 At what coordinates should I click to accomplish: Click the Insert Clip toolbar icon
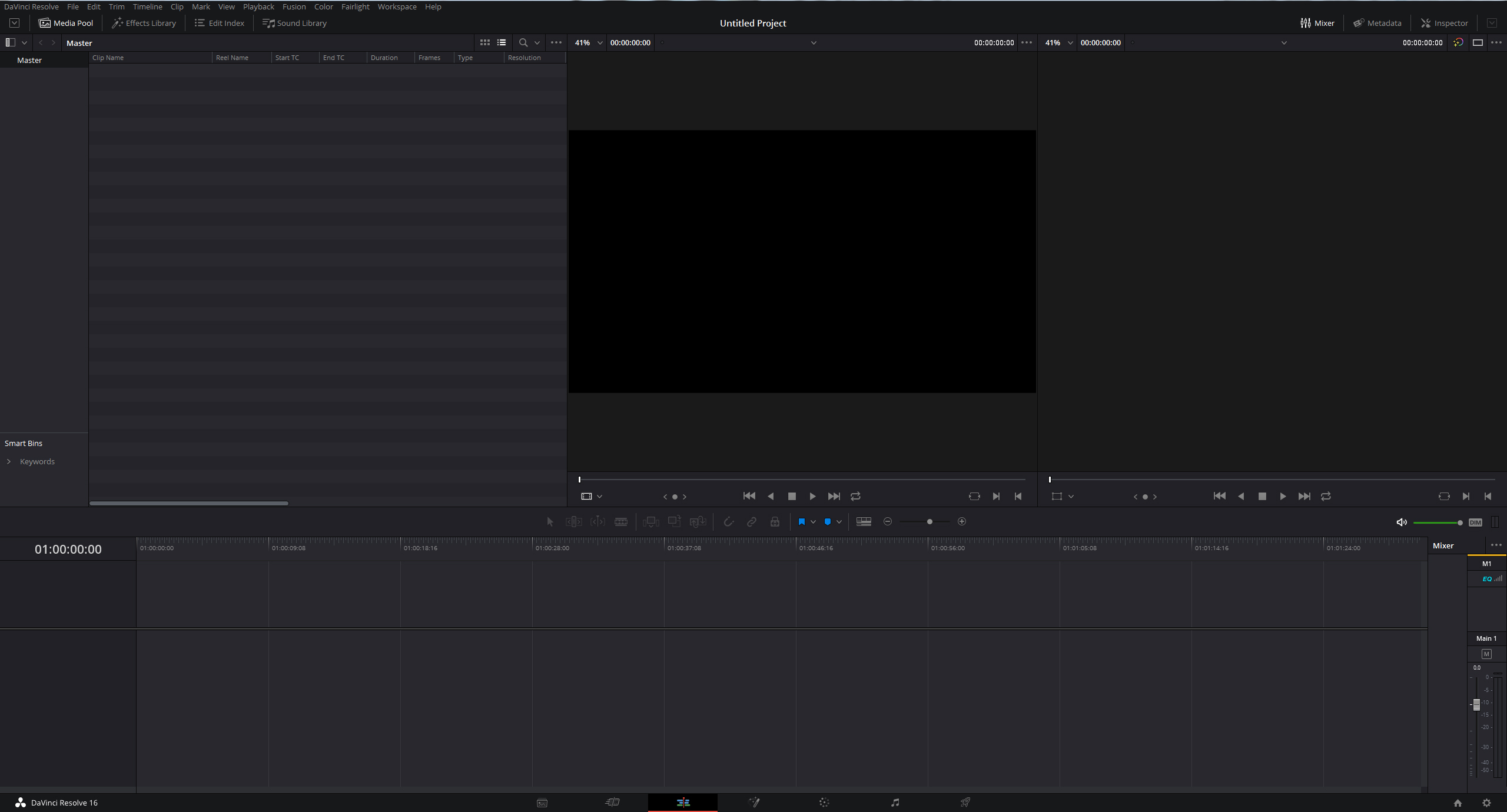(x=650, y=522)
